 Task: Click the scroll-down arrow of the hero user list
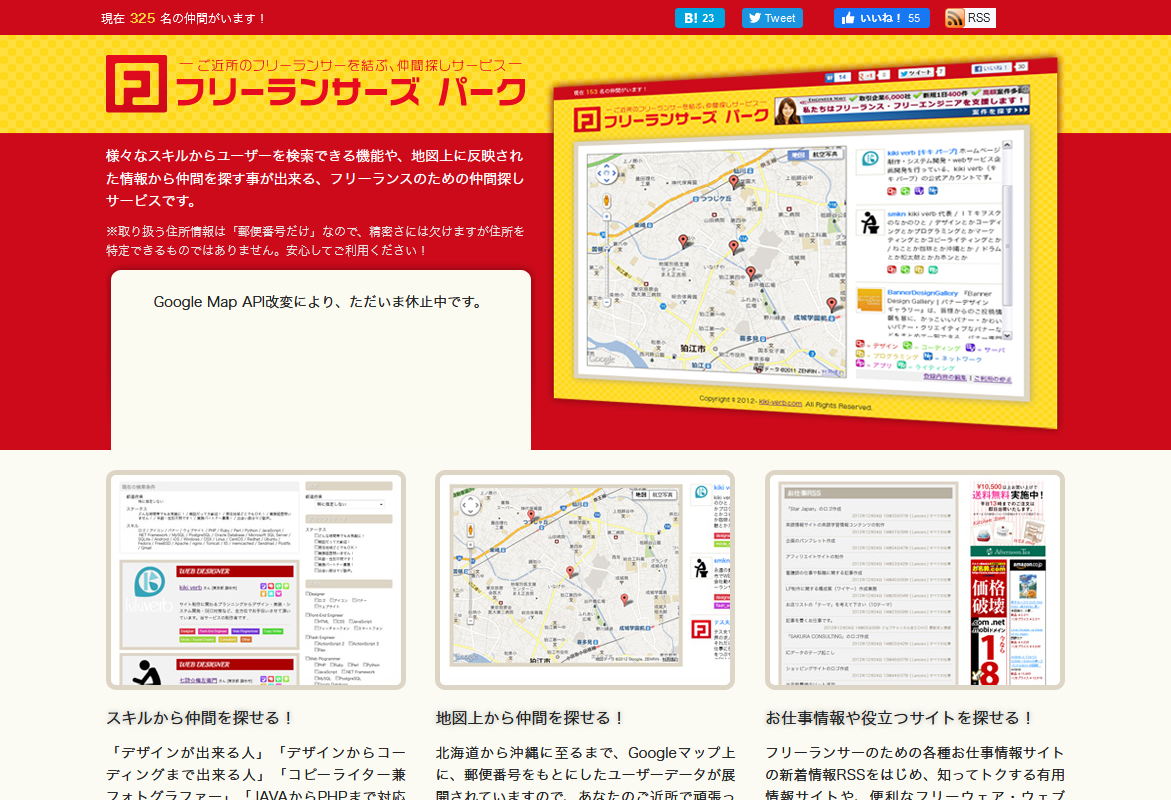tap(1007, 335)
